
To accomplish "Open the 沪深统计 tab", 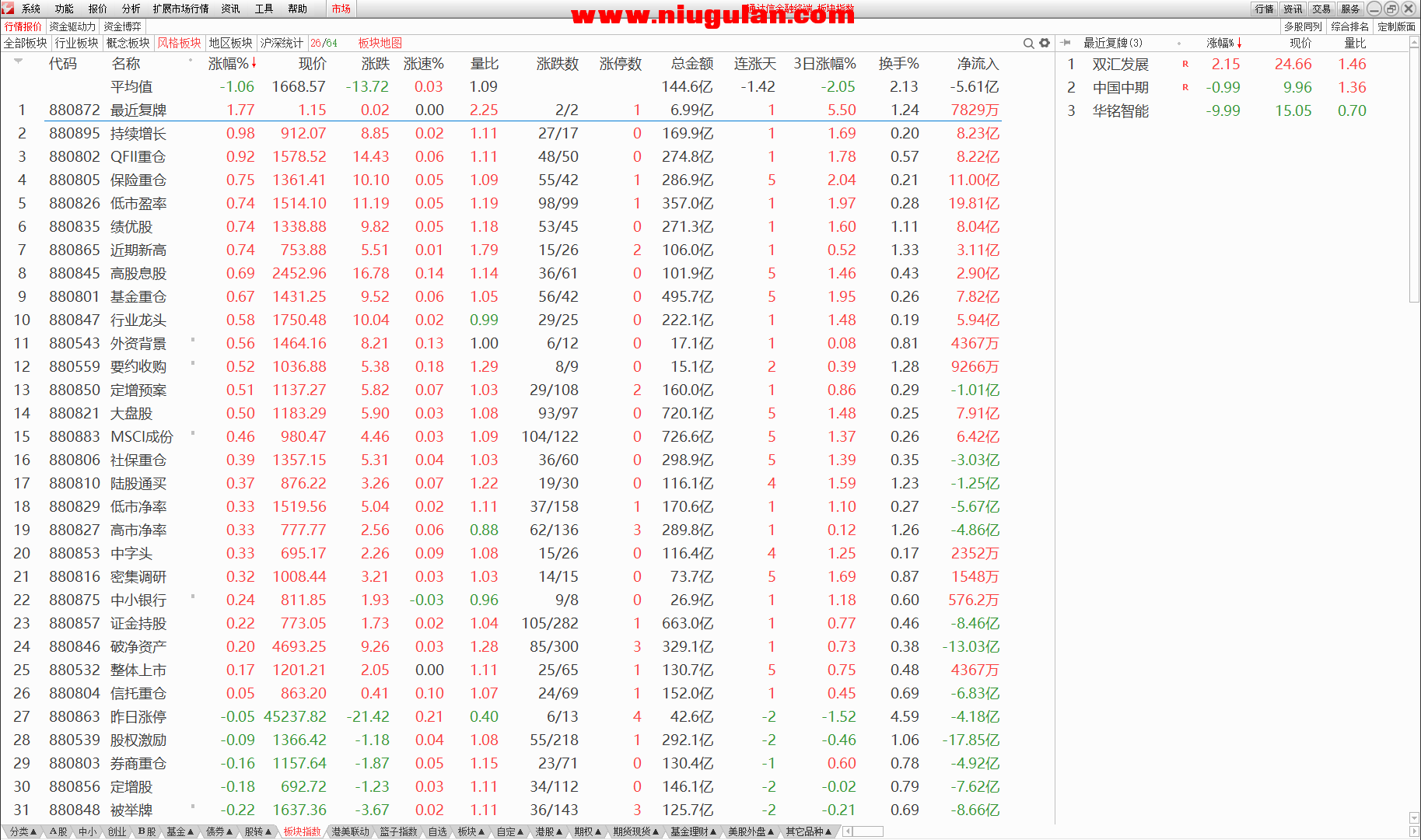I will click(282, 43).
